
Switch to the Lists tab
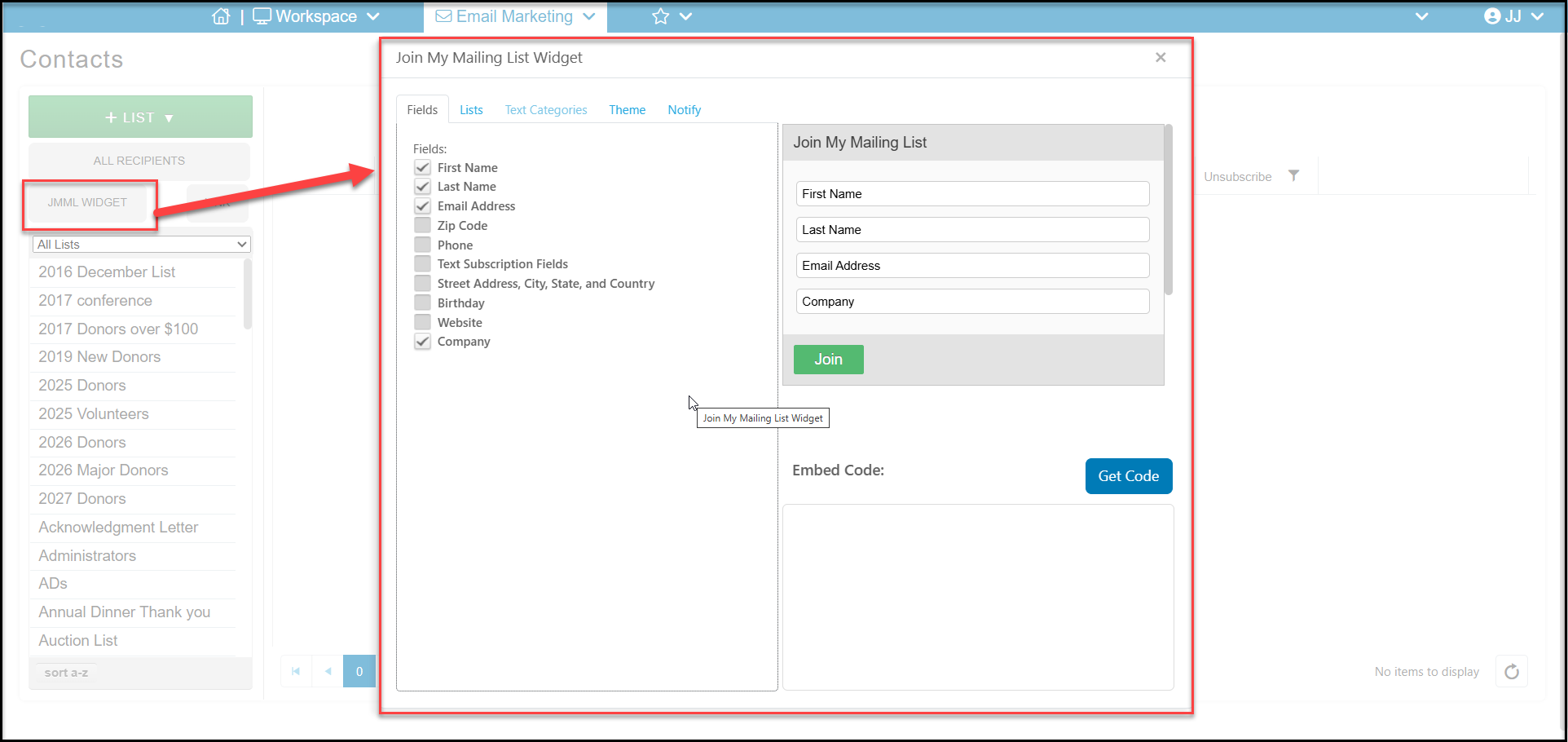(471, 110)
